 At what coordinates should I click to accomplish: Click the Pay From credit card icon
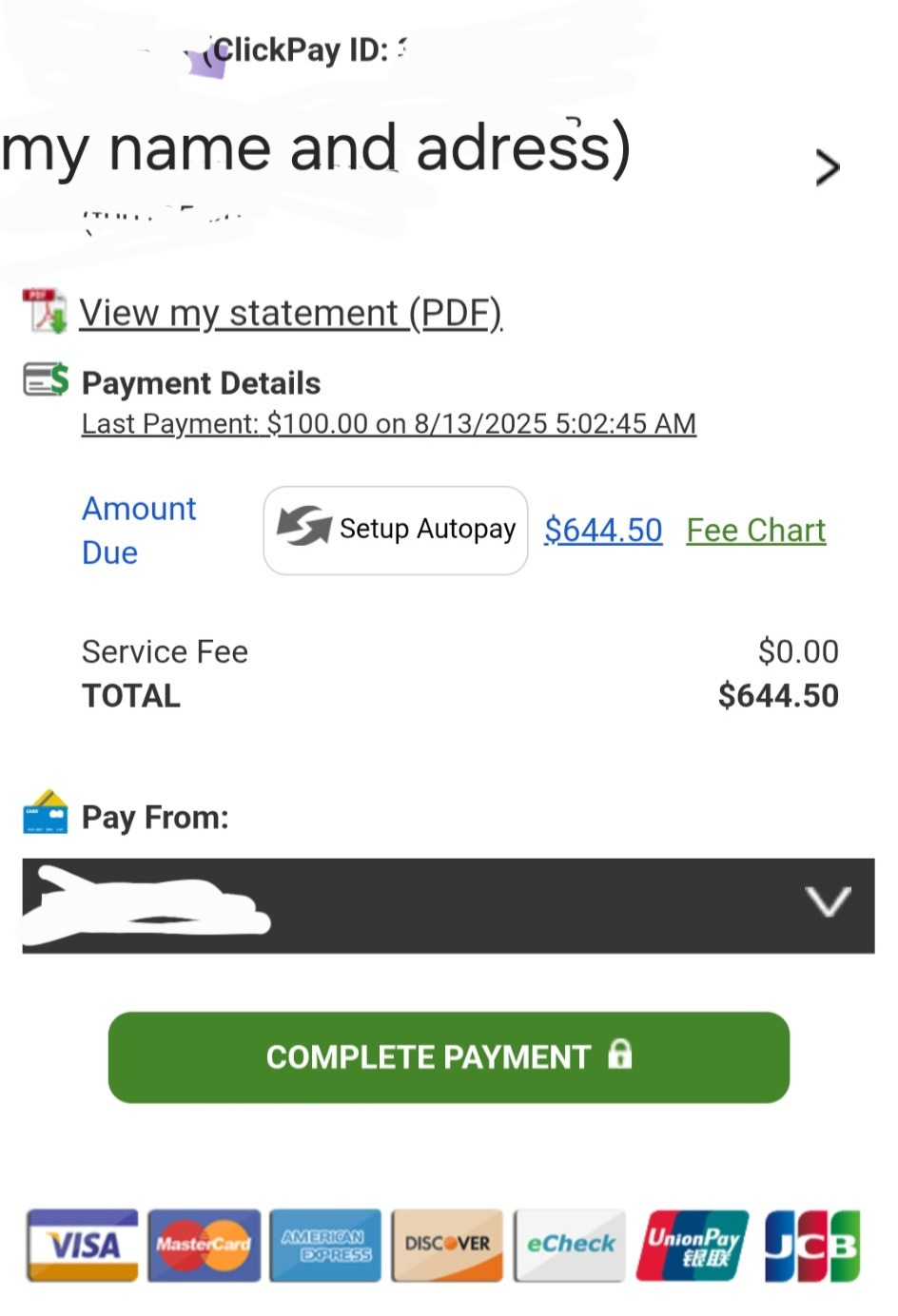[45, 813]
